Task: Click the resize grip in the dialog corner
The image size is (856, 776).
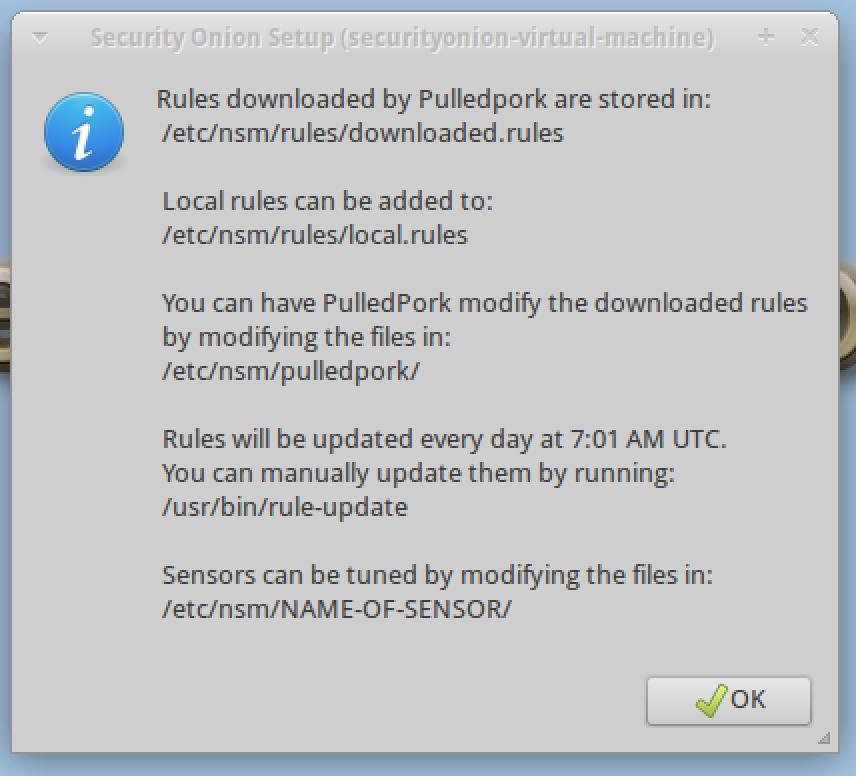Action: [x=823, y=740]
